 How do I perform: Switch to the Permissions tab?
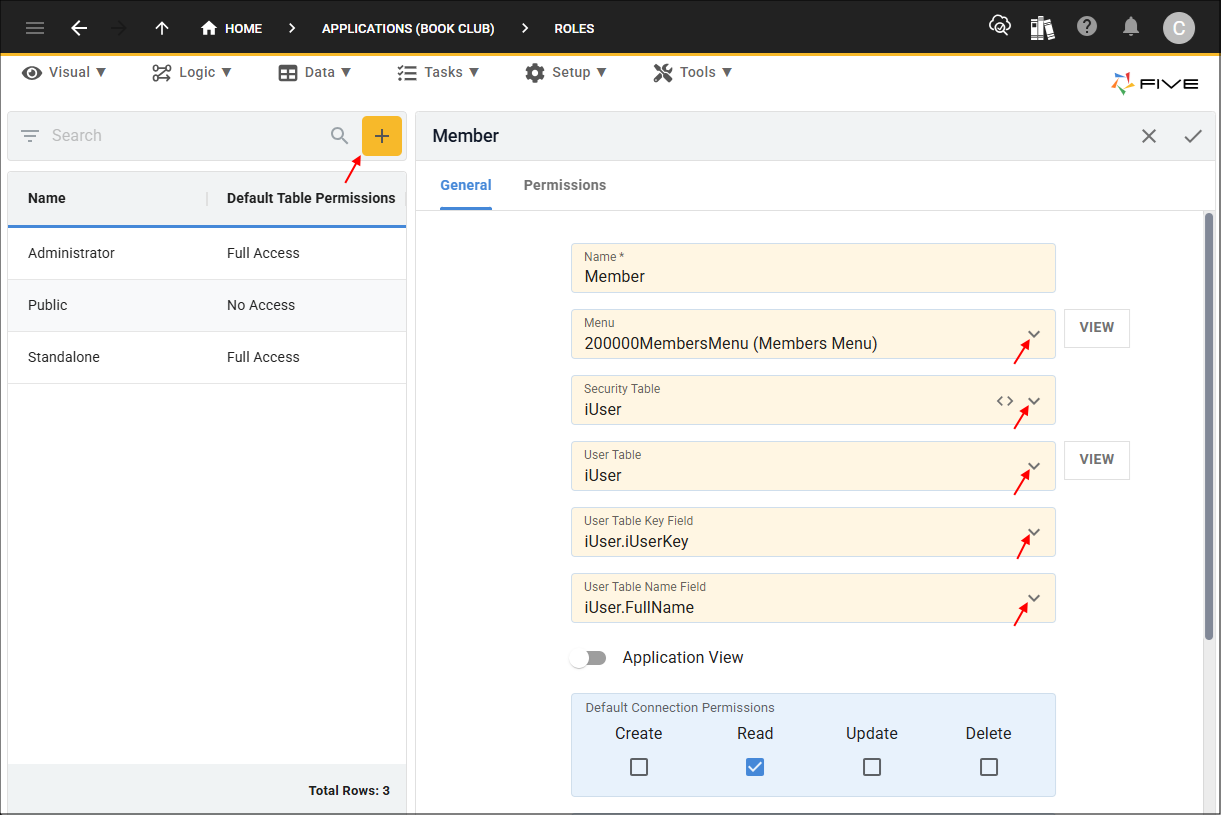point(565,185)
